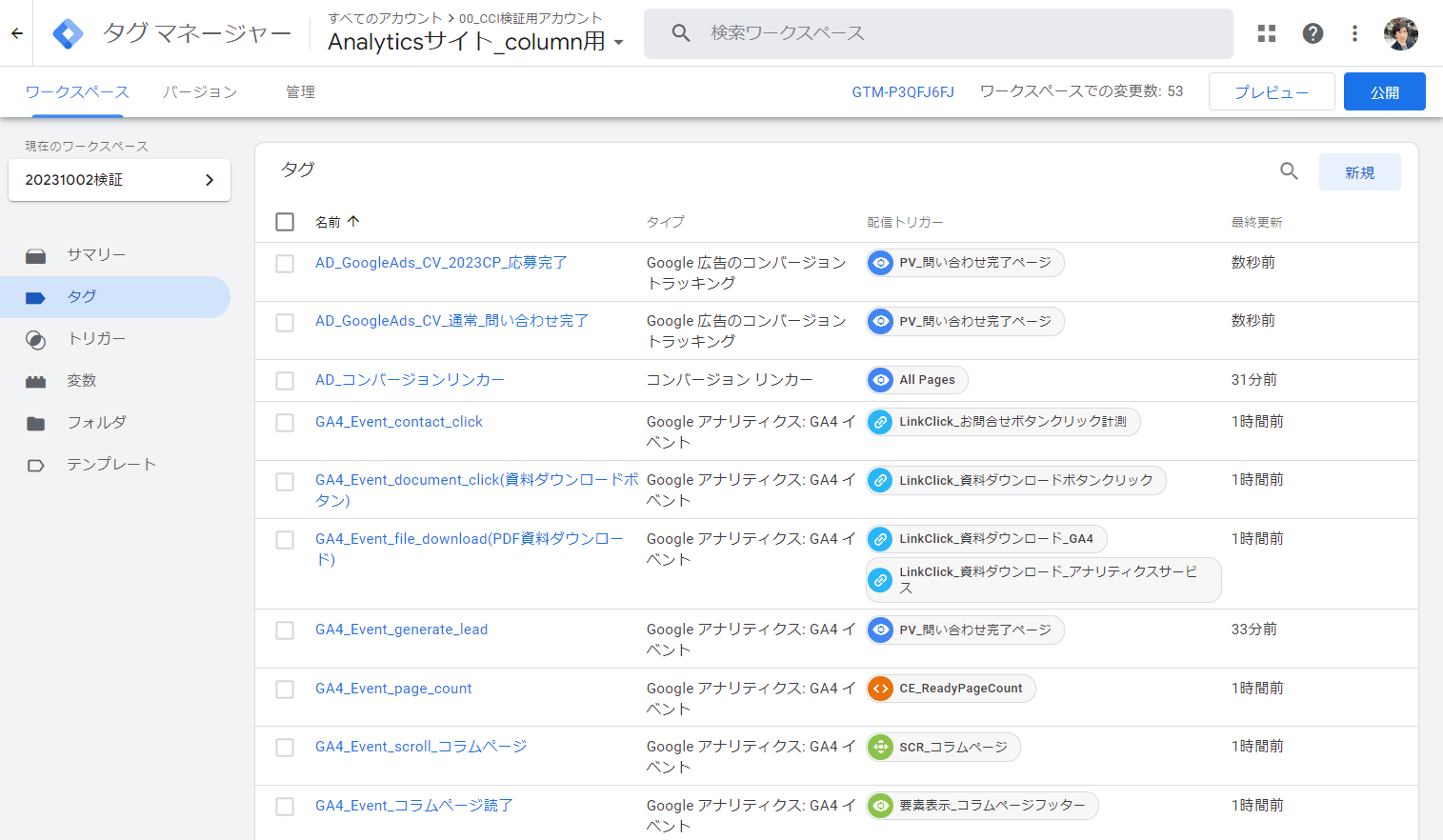Click the All Pages trigger eye icon

pos(881,380)
